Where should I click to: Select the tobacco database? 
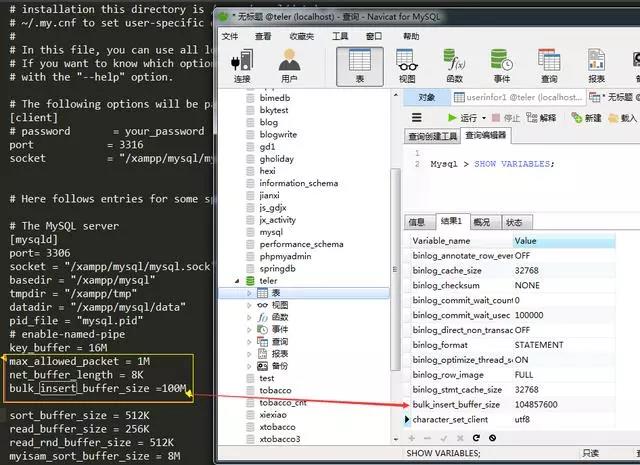click(275, 390)
